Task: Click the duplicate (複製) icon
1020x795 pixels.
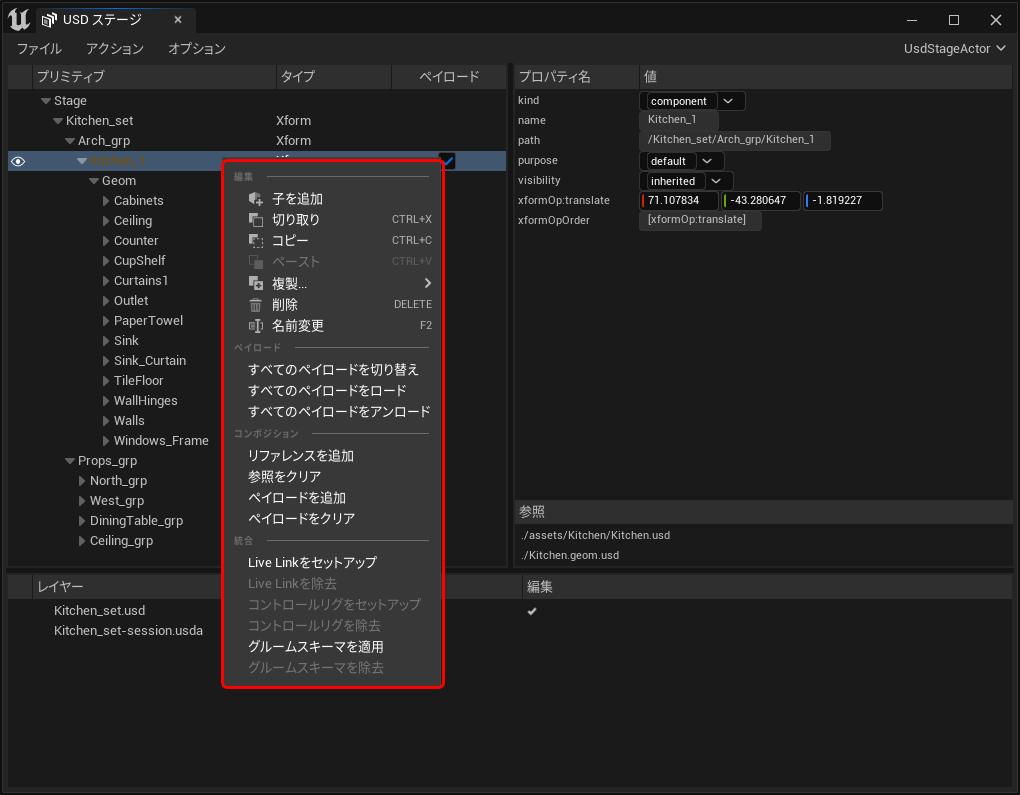Action: click(x=255, y=284)
